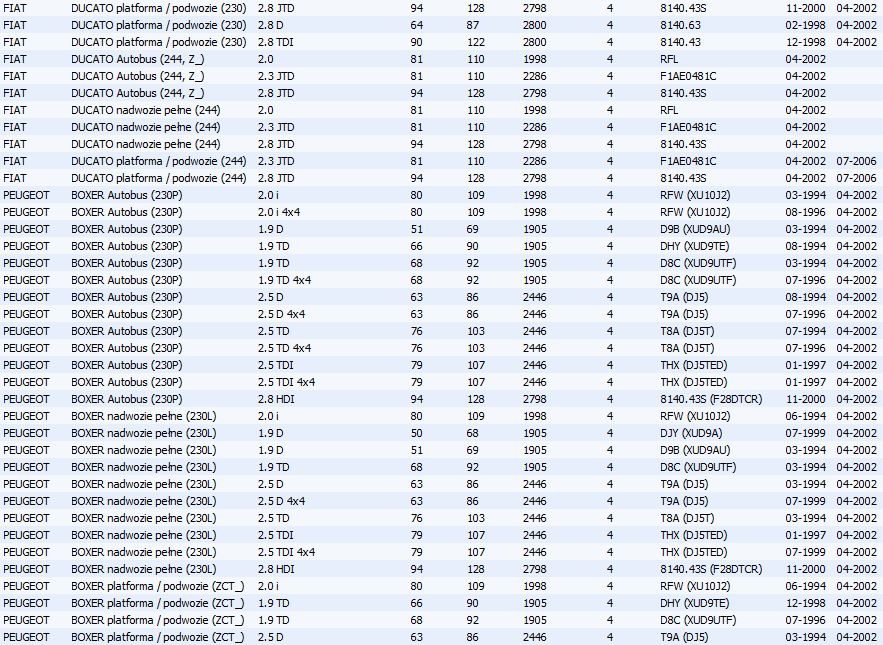The height and width of the screenshot is (645, 883).
Task: Click the 2.8 D engine cell for FIAT DUCATO
Action: tap(272, 25)
